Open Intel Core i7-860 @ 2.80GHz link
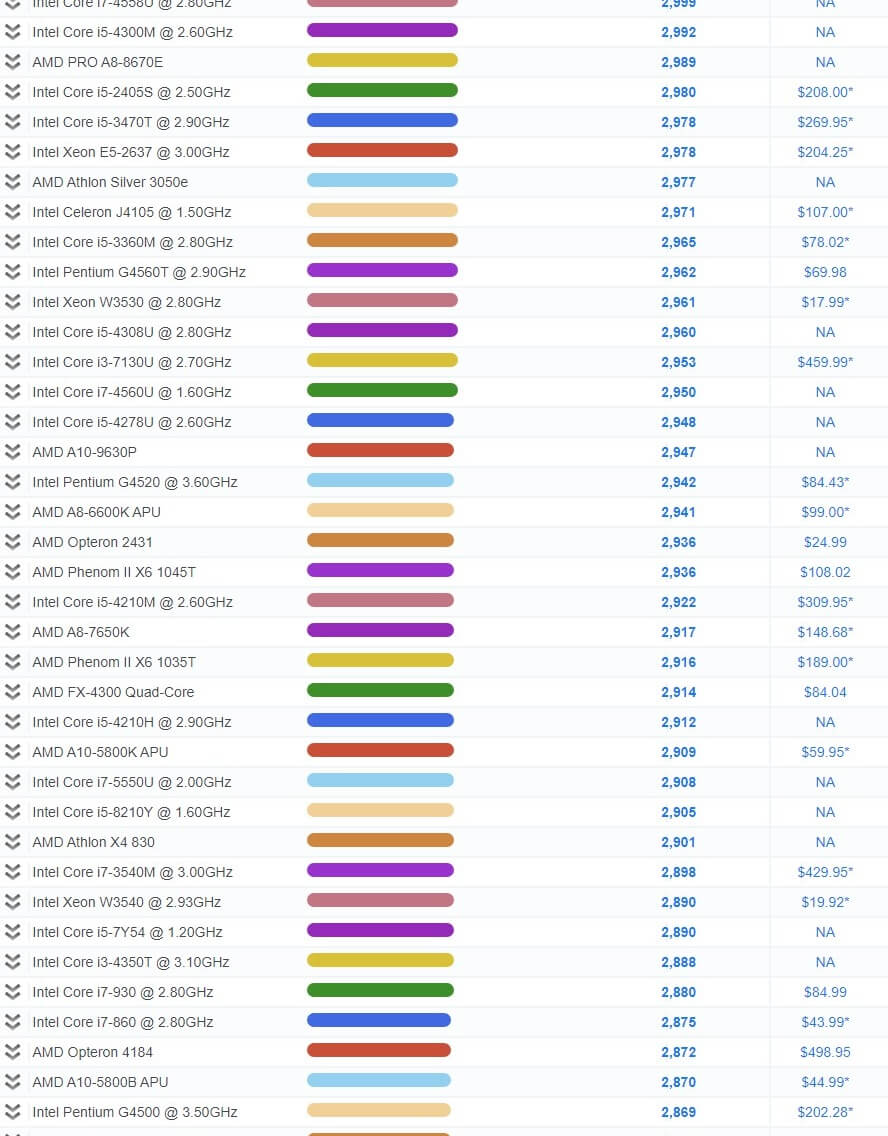Image resolution: width=888 pixels, height=1136 pixels. coord(122,1022)
